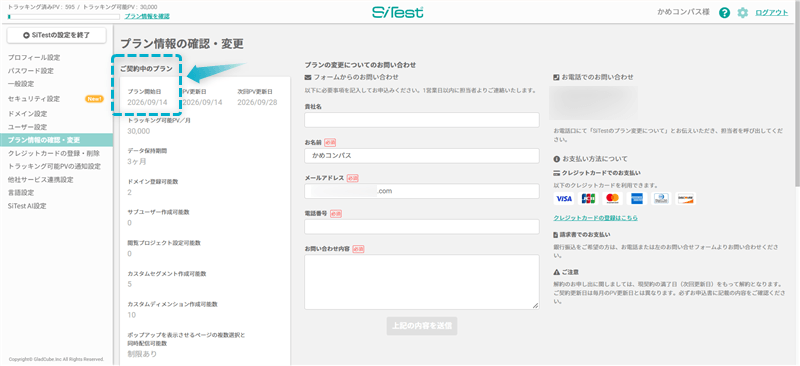Click the document icon beside 請求書でのお支払い

556,235
